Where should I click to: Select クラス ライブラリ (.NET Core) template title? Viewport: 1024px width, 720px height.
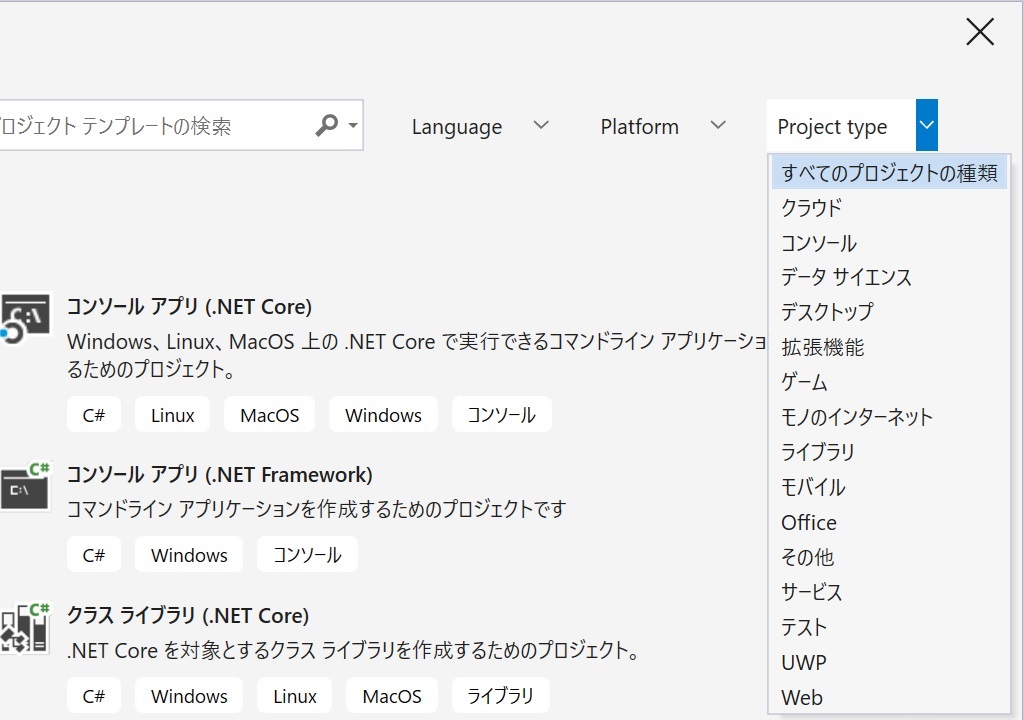(x=188, y=615)
